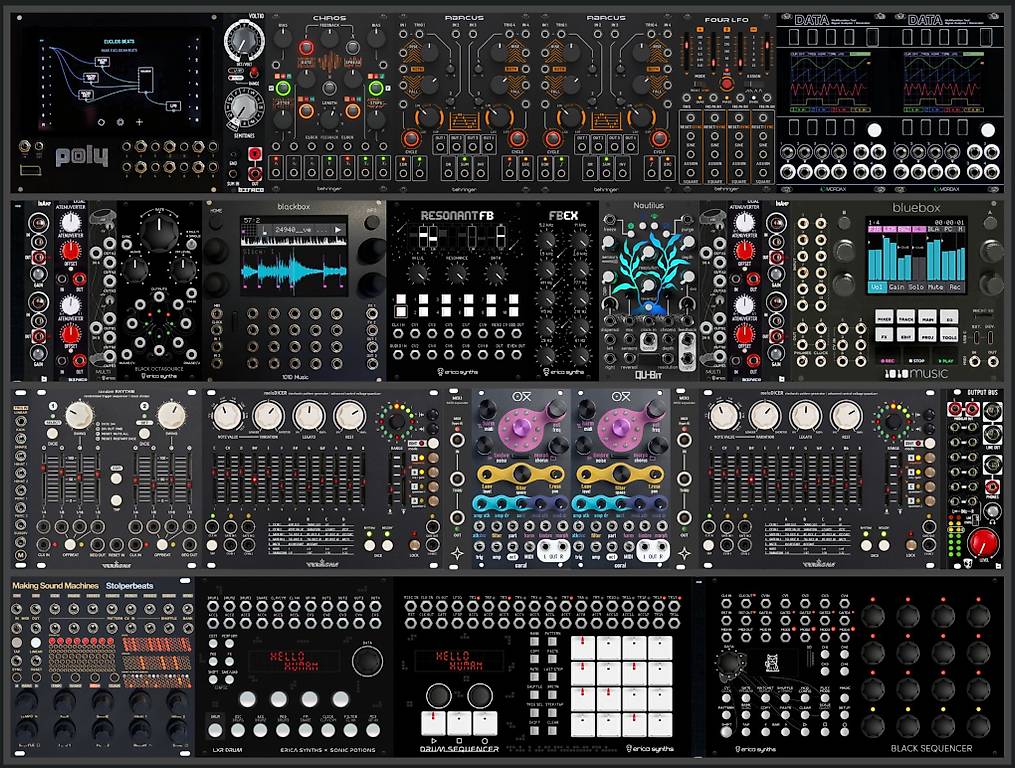
Task: Click the record icon button on Drum Sequencer
Action: [x=485, y=723]
